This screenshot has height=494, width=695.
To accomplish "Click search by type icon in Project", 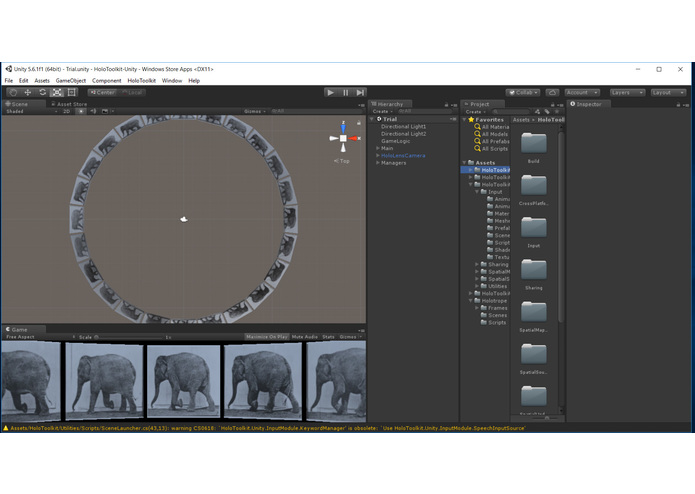I will pyautogui.click(x=537, y=112).
